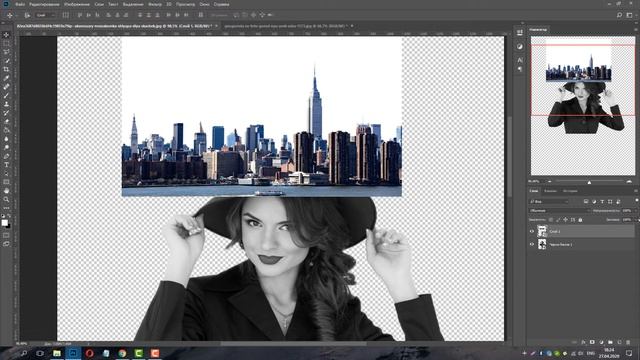
Task: Switch to the History tab
Action: (570, 191)
